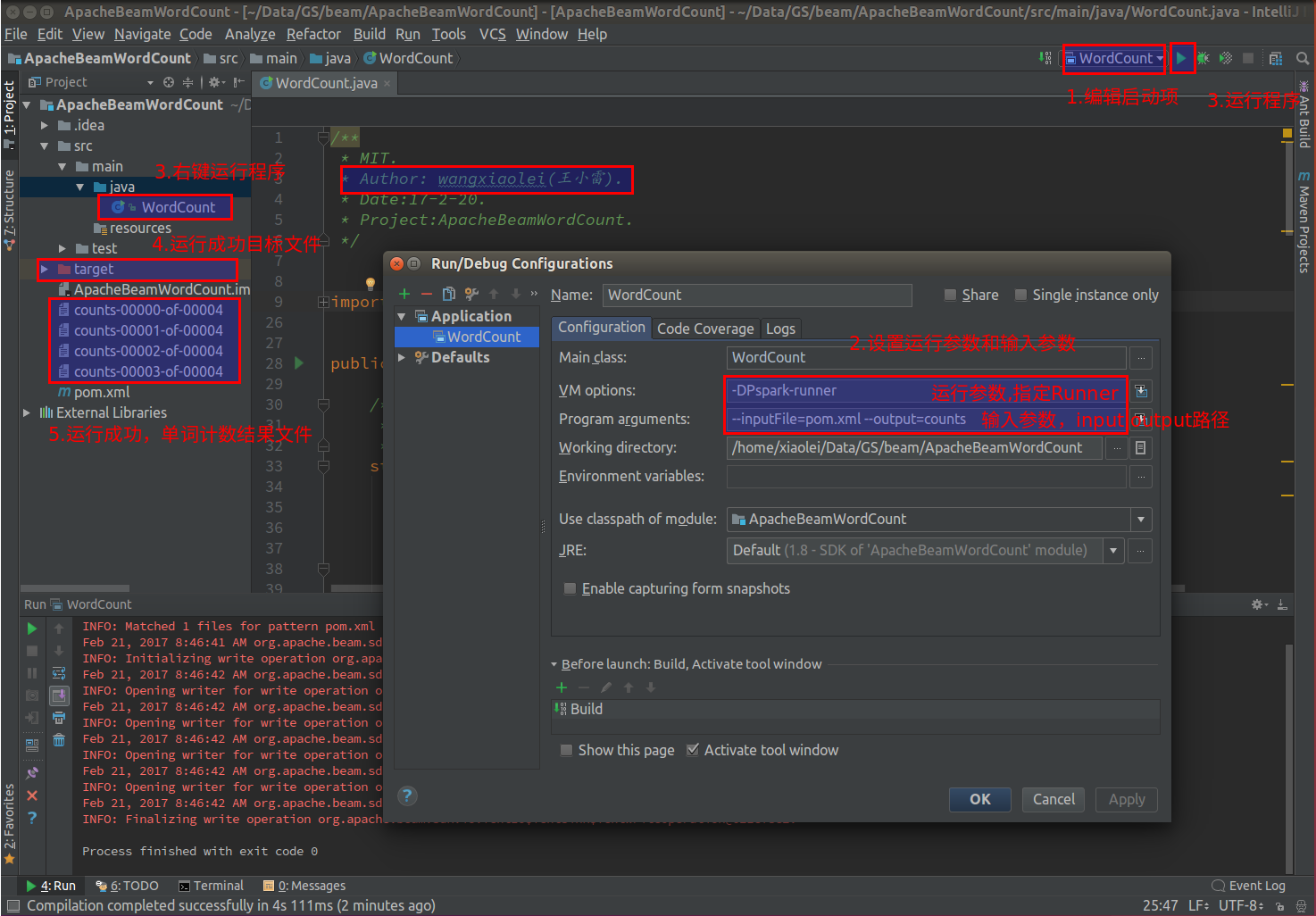The height and width of the screenshot is (916, 1316).
Task: Pin the Run tab
Action: click(x=32, y=772)
